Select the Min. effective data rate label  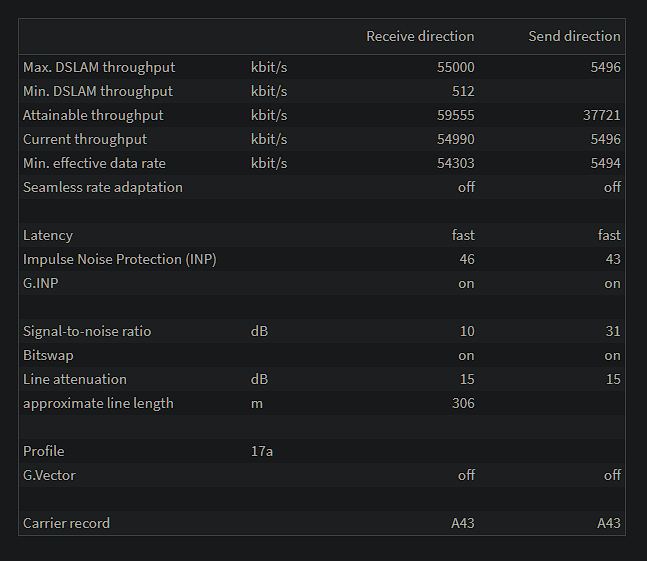tap(94, 163)
